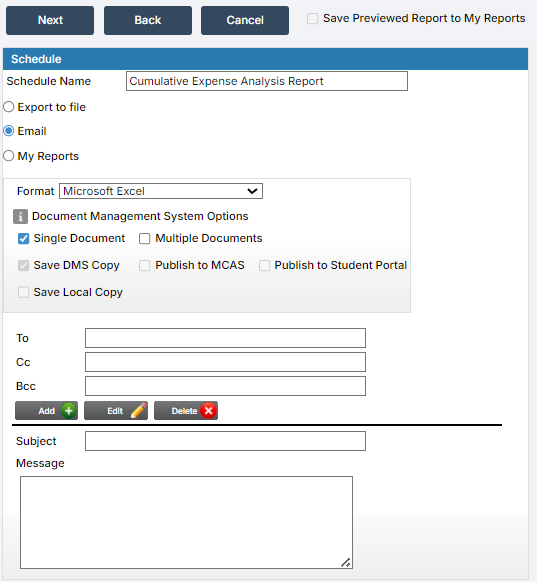The image size is (537, 582).
Task: Select the Export to file option
Action: (9, 107)
